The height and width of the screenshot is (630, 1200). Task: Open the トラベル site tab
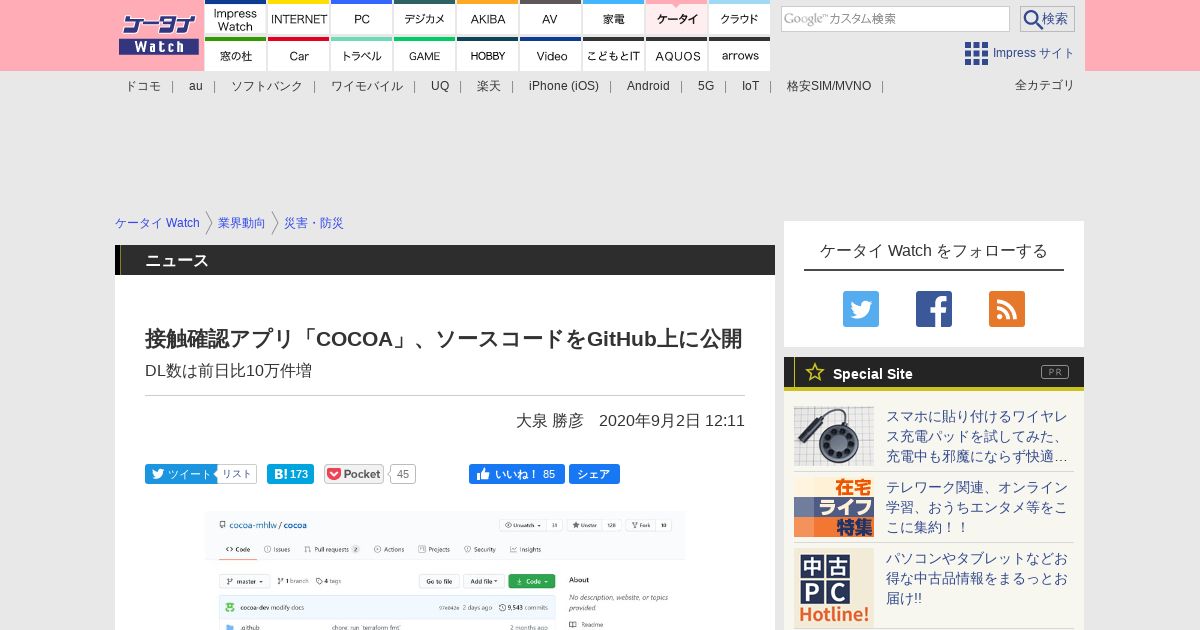click(x=362, y=55)
